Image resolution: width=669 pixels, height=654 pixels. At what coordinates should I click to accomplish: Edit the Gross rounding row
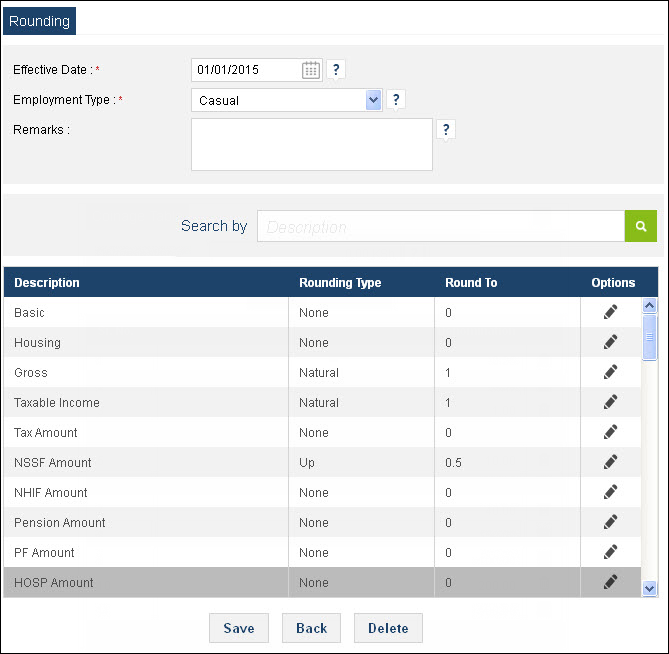610,372
